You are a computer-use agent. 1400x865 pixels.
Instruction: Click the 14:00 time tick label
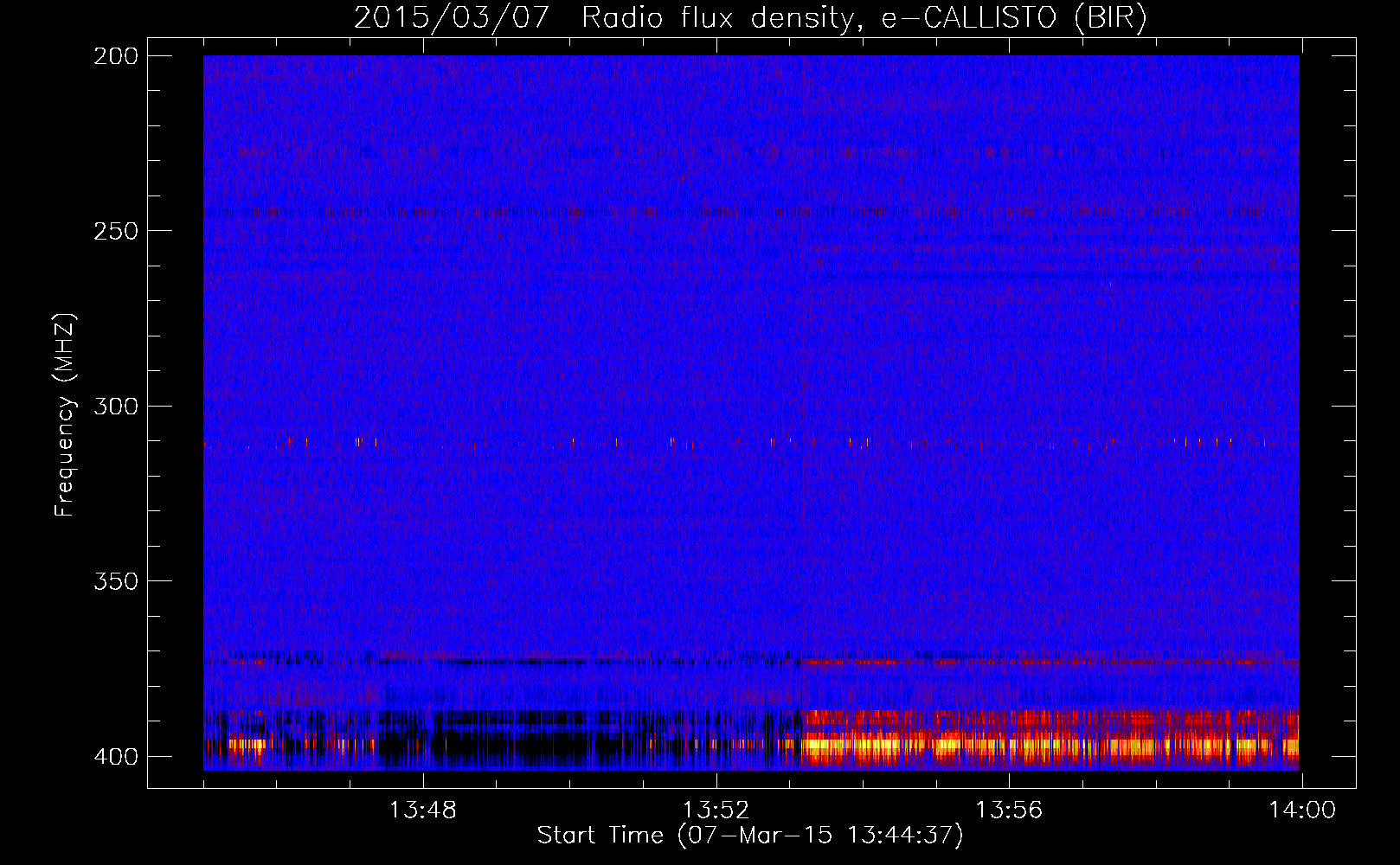point(1302,811)
